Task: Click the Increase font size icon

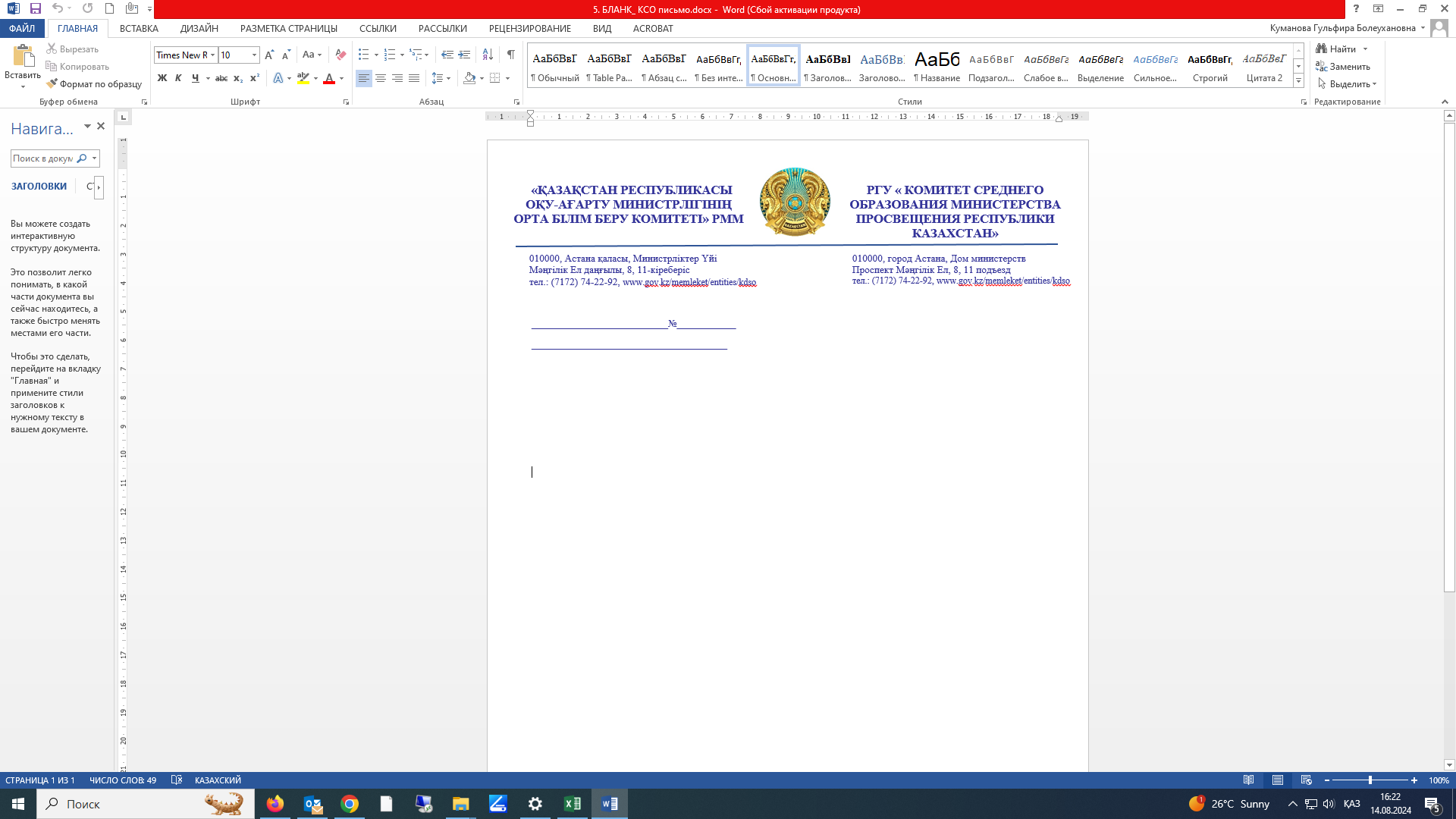Action: 269,55
